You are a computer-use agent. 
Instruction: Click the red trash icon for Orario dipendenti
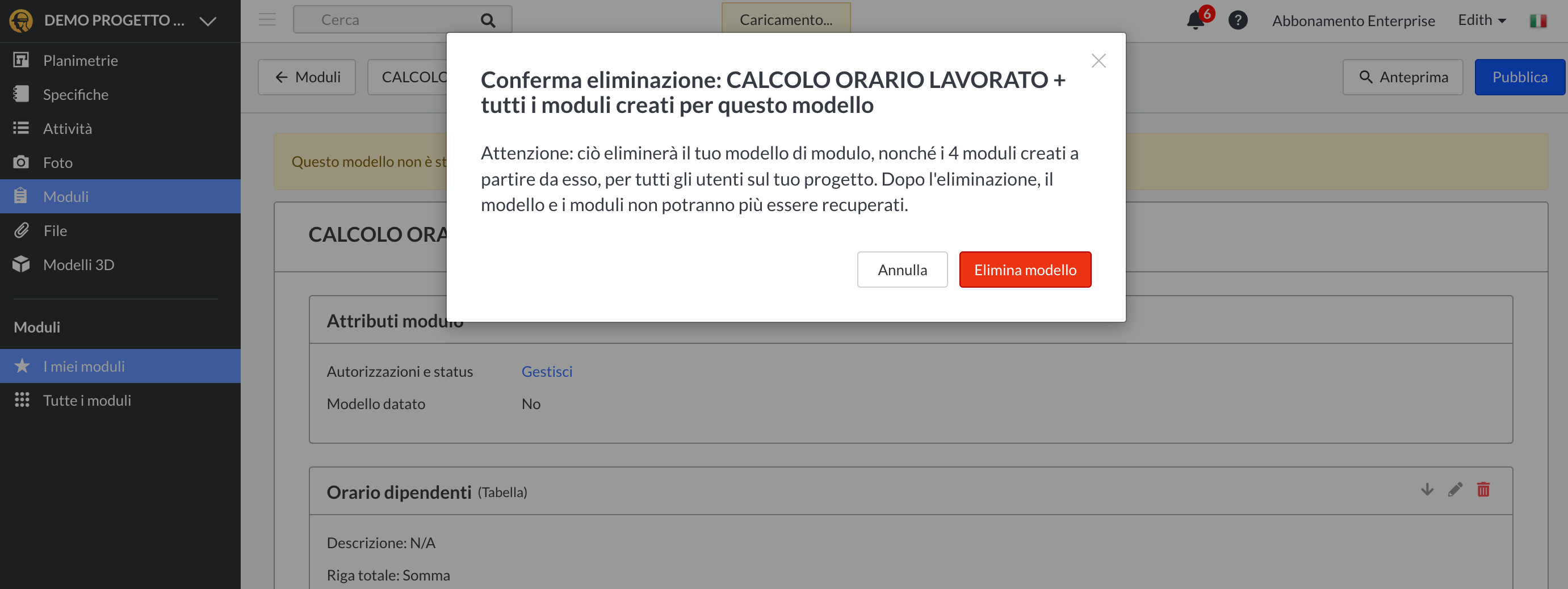(x=1483, y=490)
